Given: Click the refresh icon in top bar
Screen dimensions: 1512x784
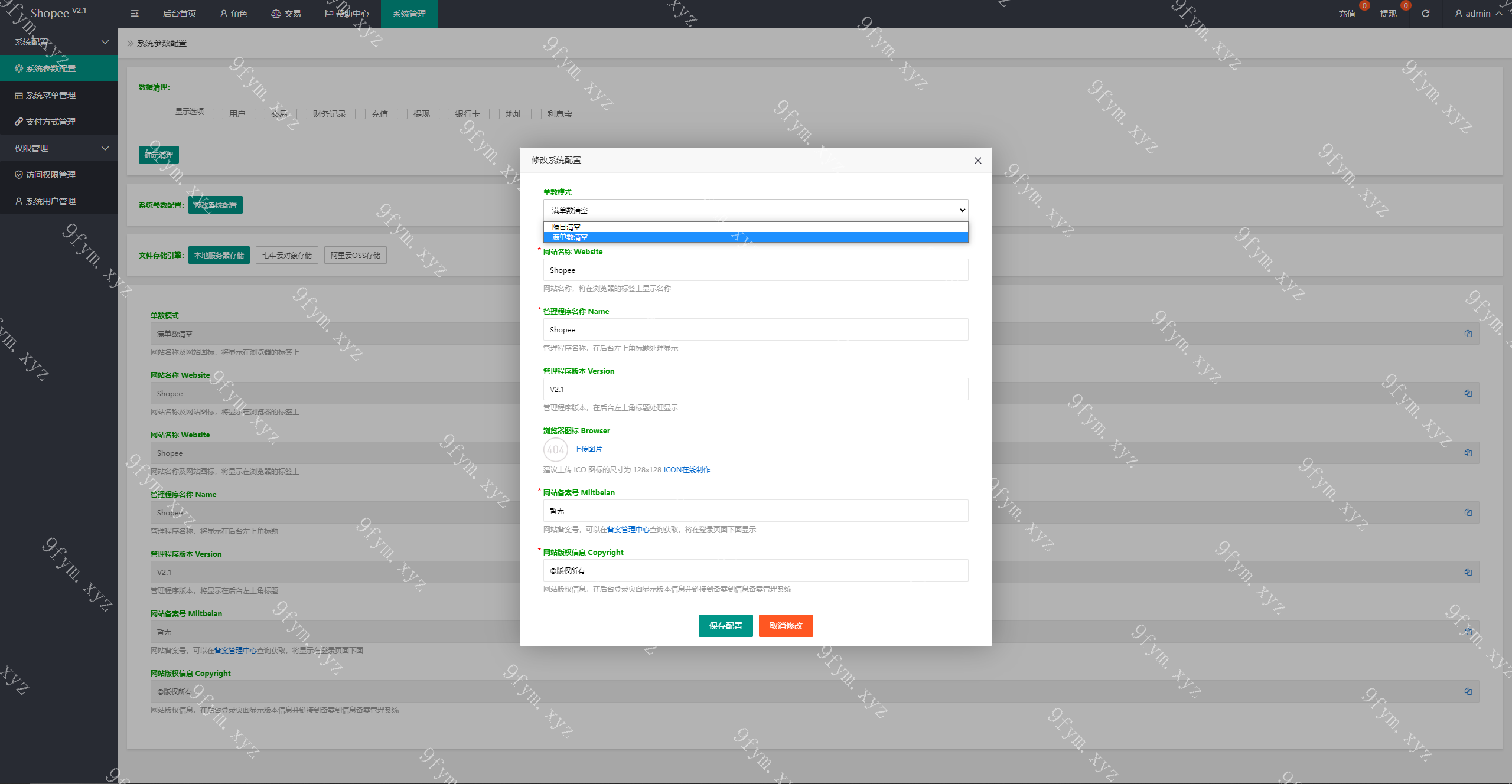Looking at the screenshot, I should (1425, 14).
